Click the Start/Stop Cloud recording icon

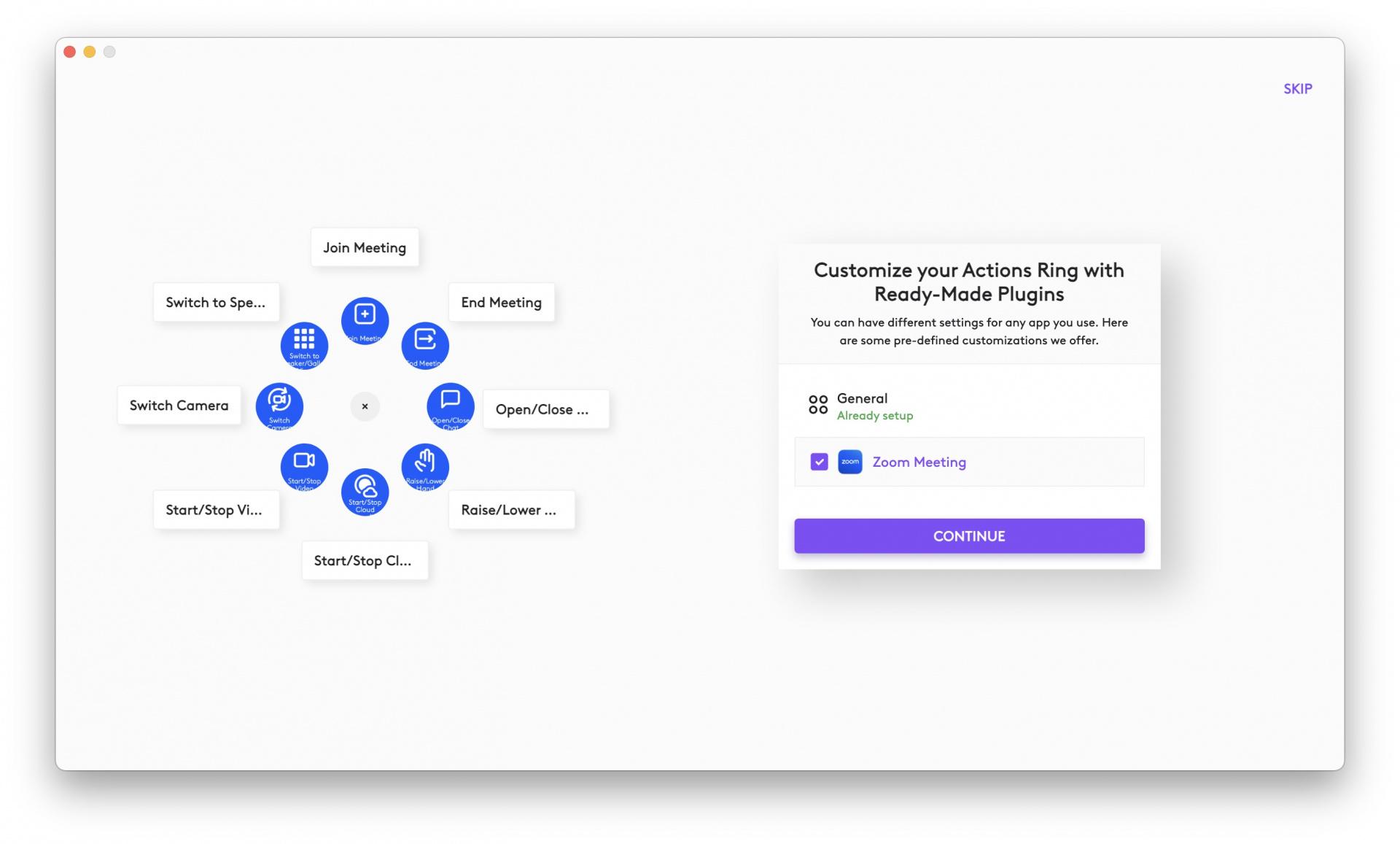tap(365, 492)
